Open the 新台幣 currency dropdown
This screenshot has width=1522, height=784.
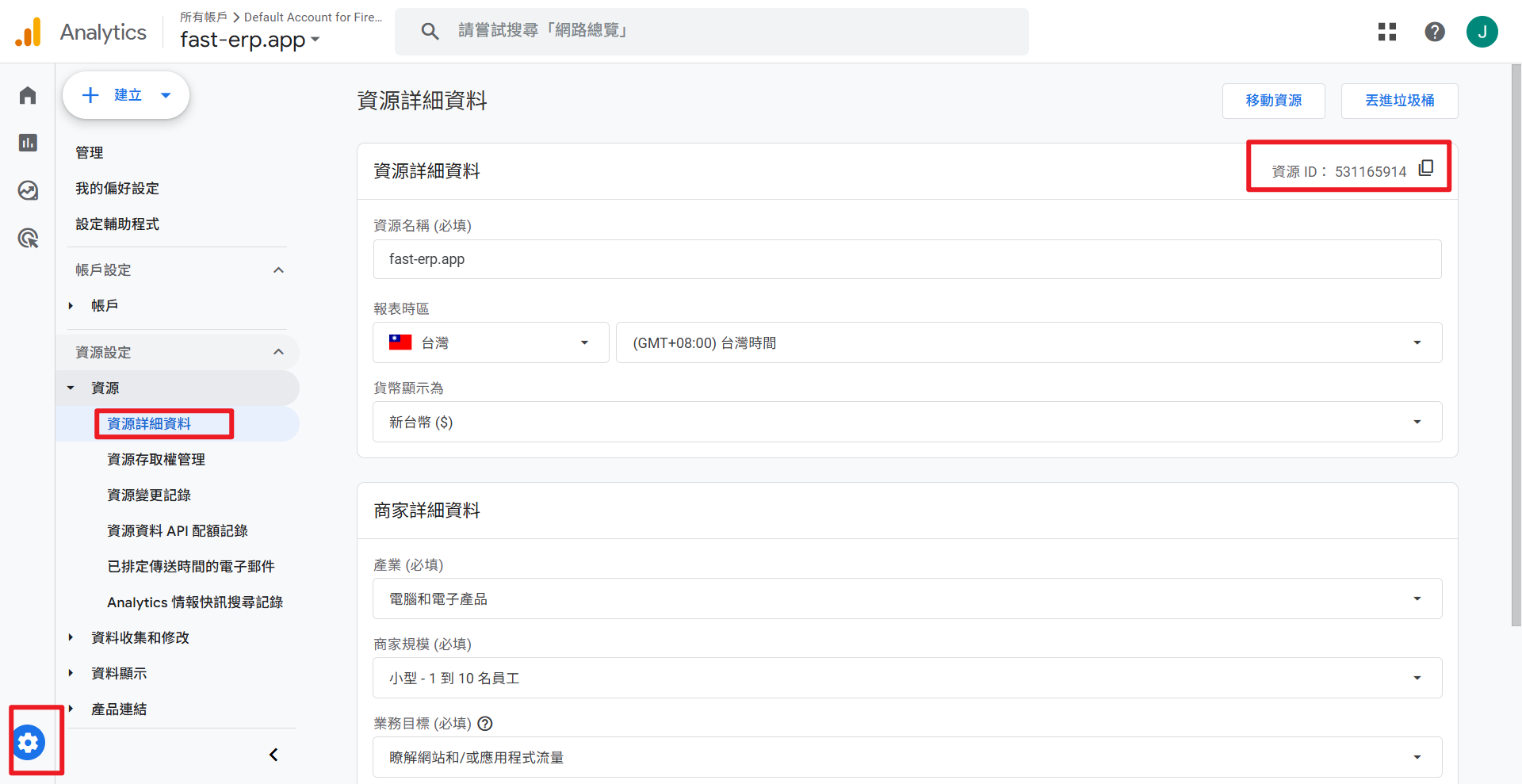click(1417, 422)
